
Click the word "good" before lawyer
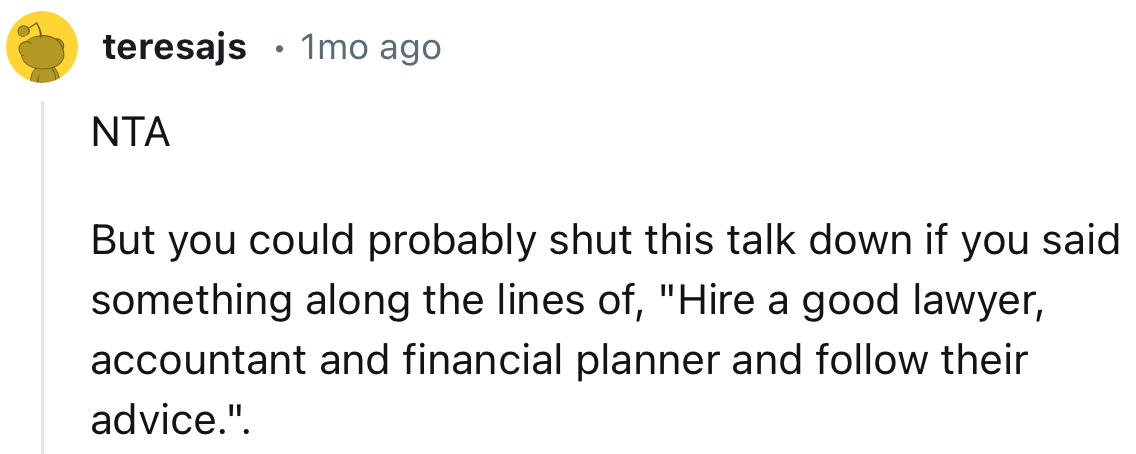(851, 300)
